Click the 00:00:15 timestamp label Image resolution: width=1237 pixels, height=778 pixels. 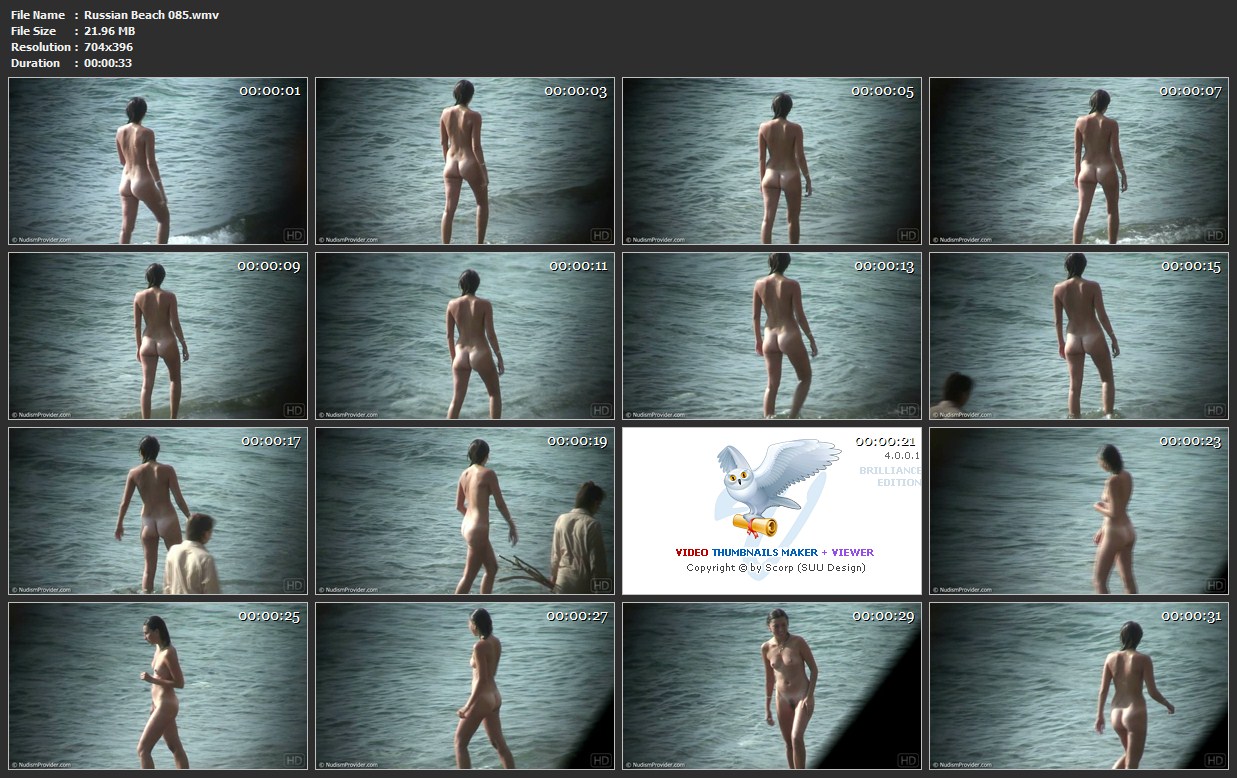coord(1190,267)
